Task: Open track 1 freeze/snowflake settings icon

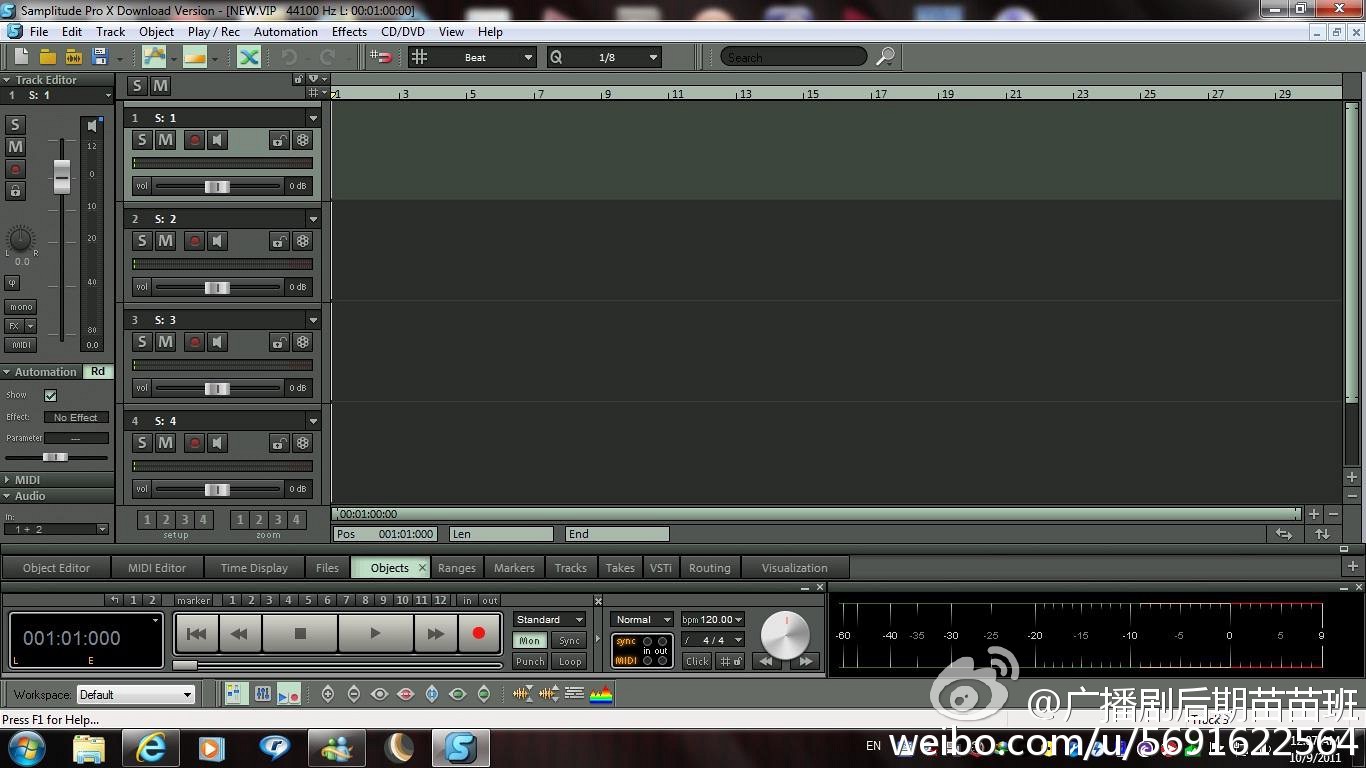Action: tap(302, 140)
